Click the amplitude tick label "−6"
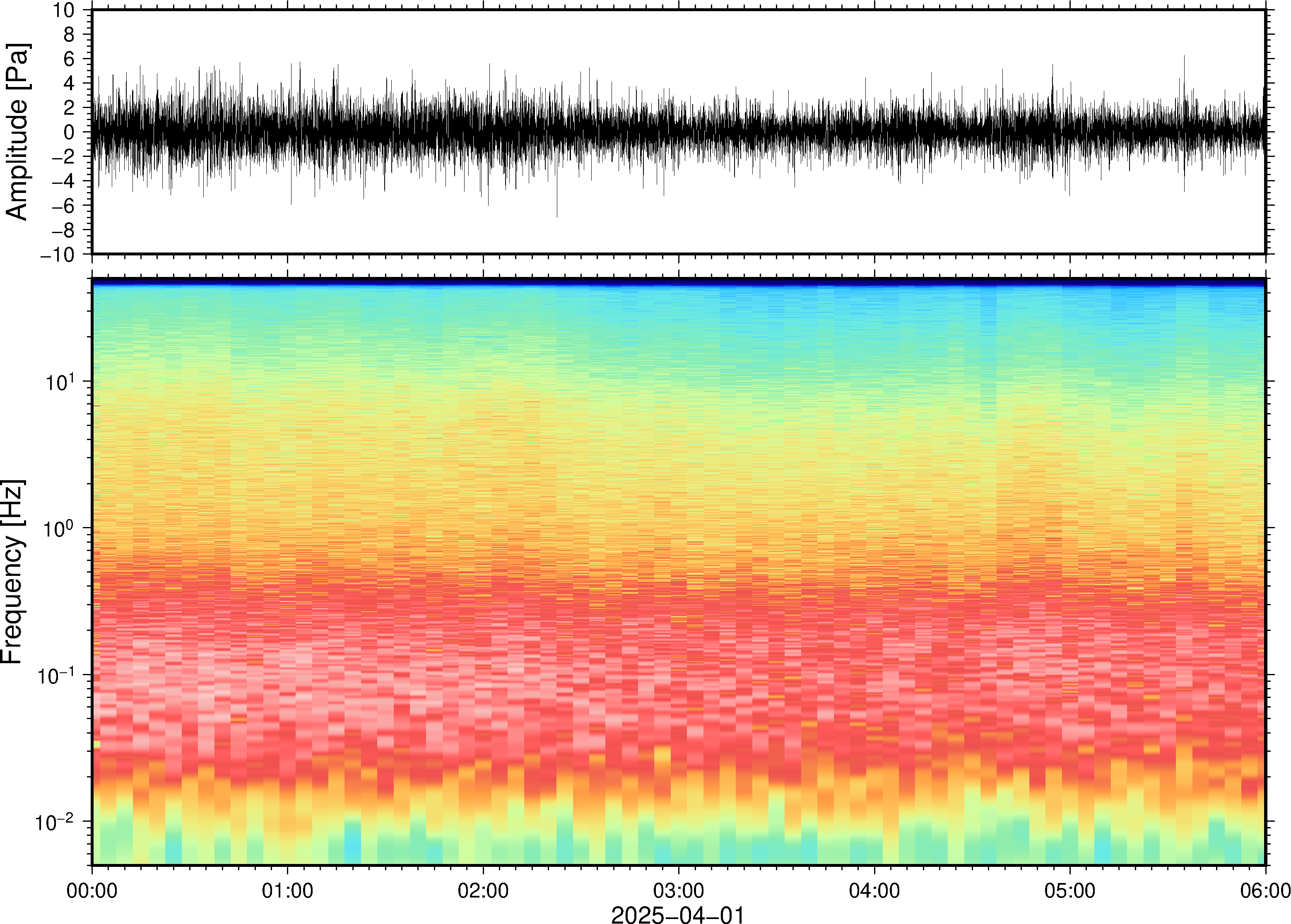The image size is (1291, 924). (63, 206)
